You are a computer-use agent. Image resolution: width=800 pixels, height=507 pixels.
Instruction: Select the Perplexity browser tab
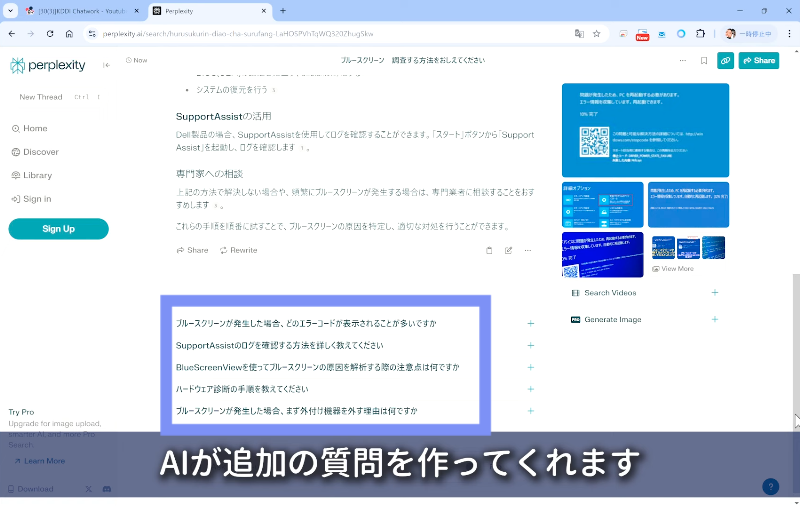[209, 11]
